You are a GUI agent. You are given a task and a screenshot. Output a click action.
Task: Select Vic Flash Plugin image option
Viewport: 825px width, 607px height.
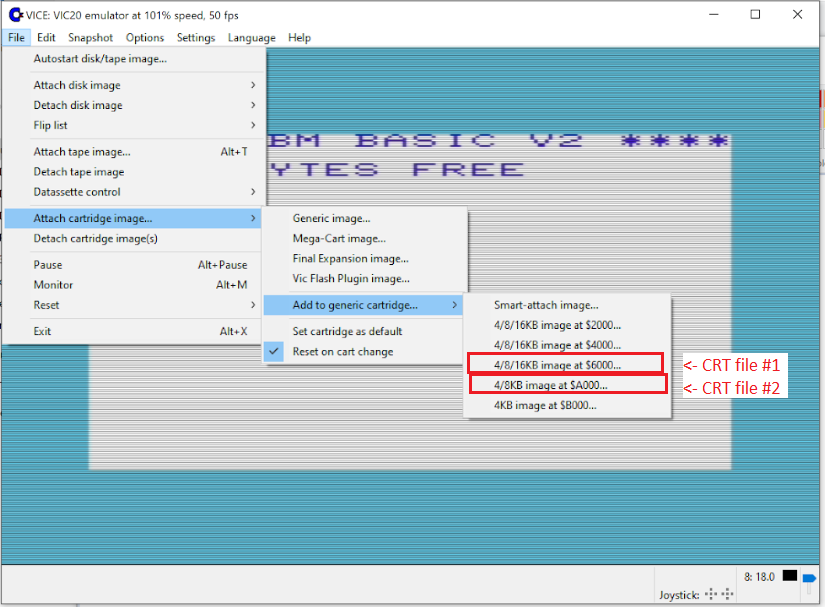[x=364, y=278]
